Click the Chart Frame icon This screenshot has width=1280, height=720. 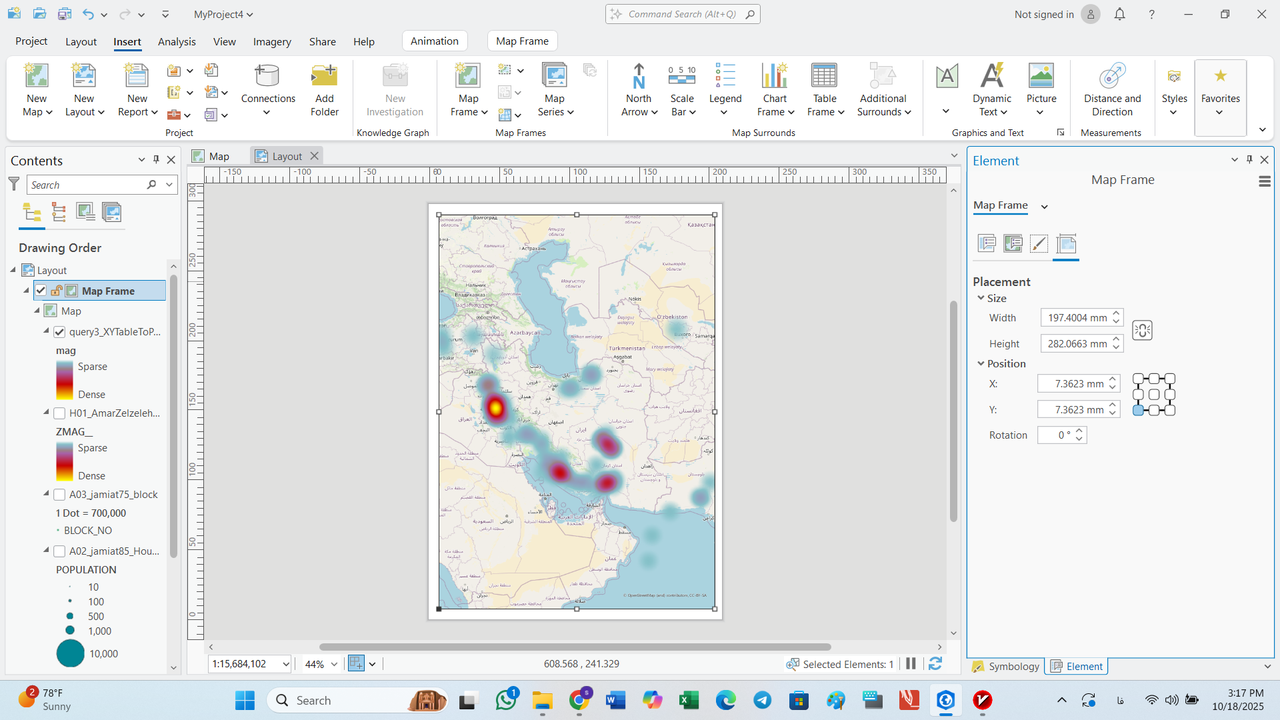tap(774, 76)
